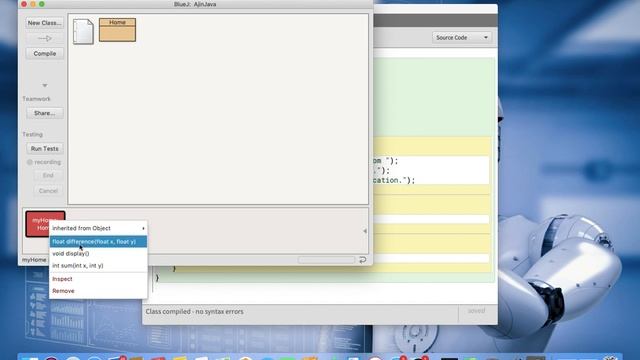Click the New Class... button

44,23
